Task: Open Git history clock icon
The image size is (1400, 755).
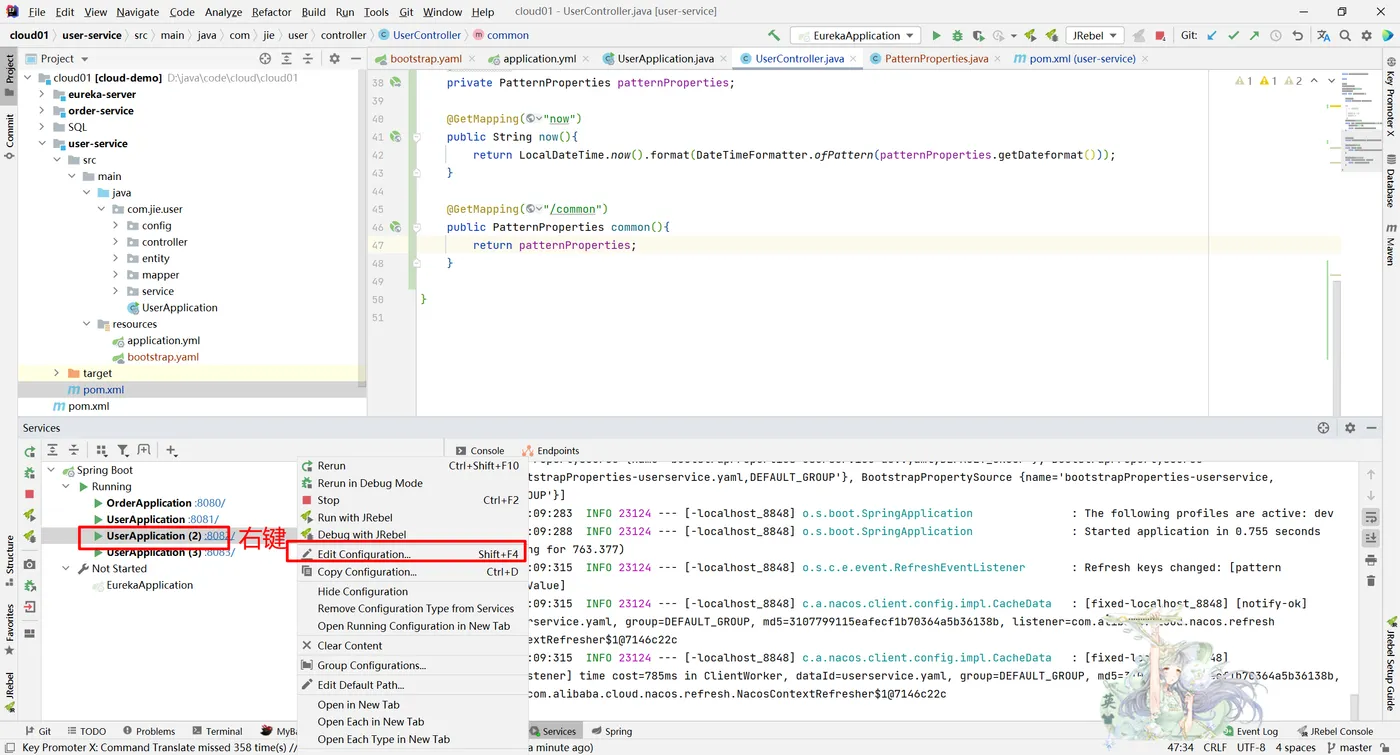Action: coord(1275,35)
